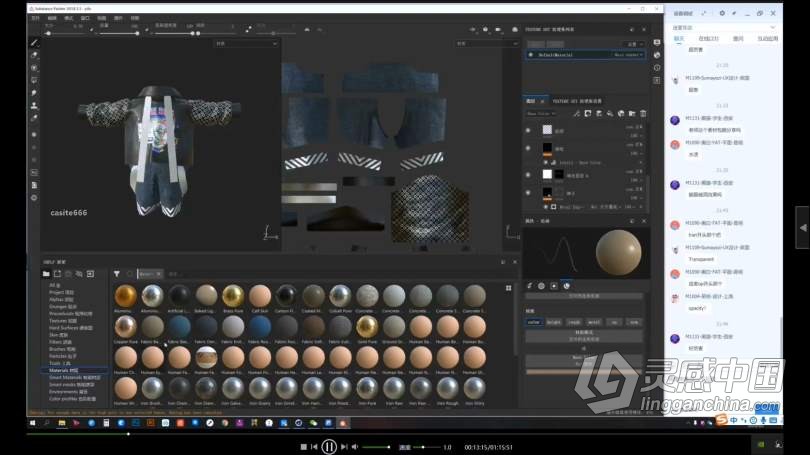
Task: Toggle DefaultMaterial texture set visibility
Action: 531,55
